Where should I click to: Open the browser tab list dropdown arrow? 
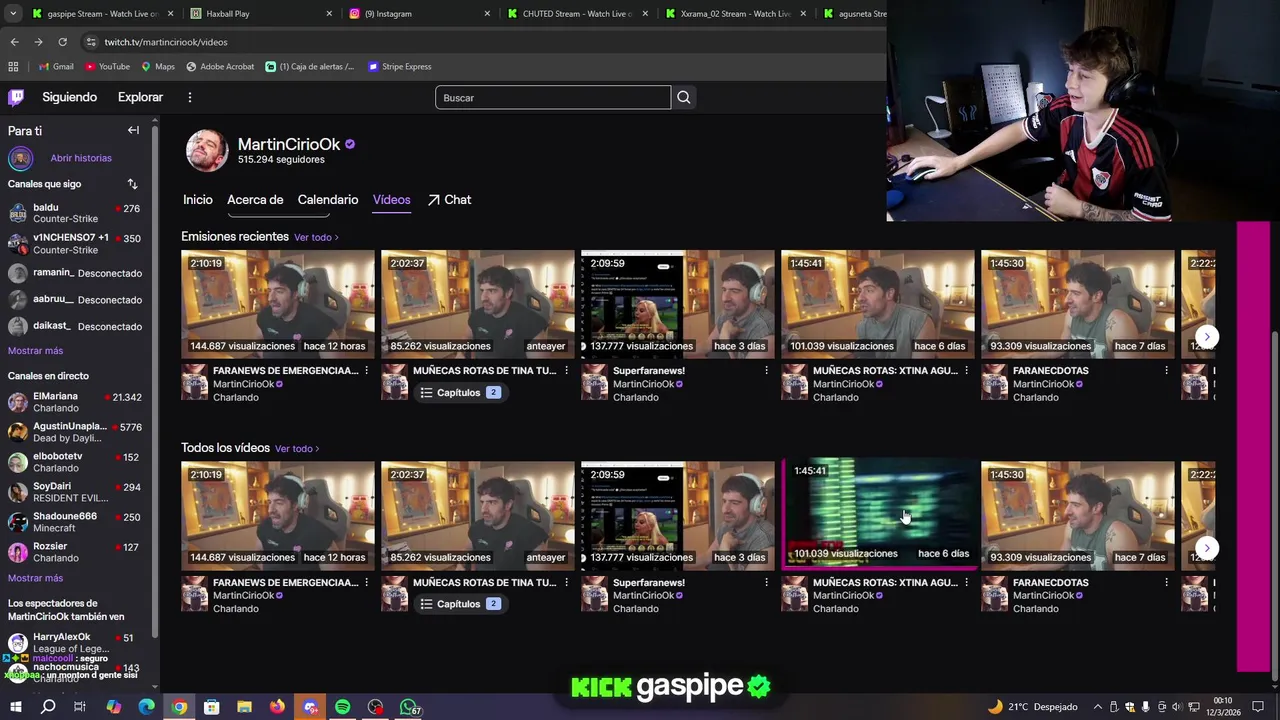pos(13,14)
